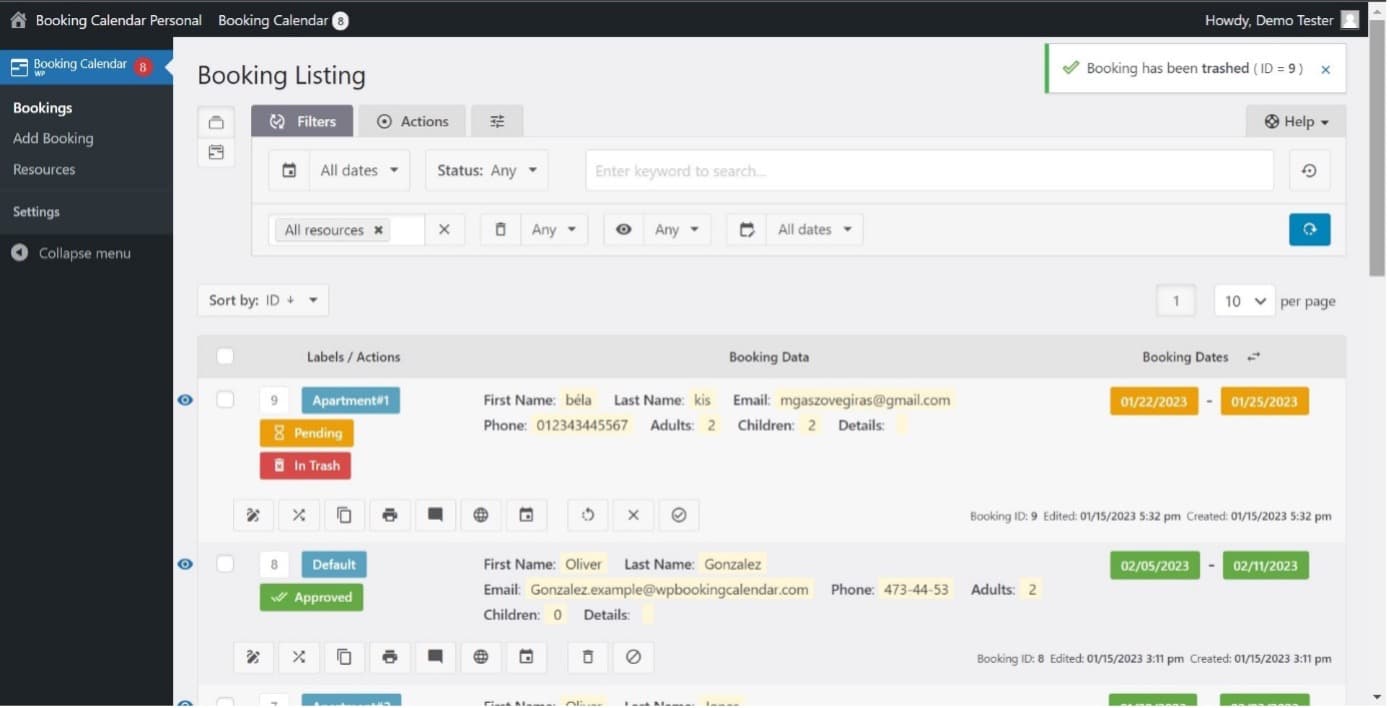Set booking 8 as pending with ban icon
1390x708 pixels.
pyautogui.click(x=633, y=657)
